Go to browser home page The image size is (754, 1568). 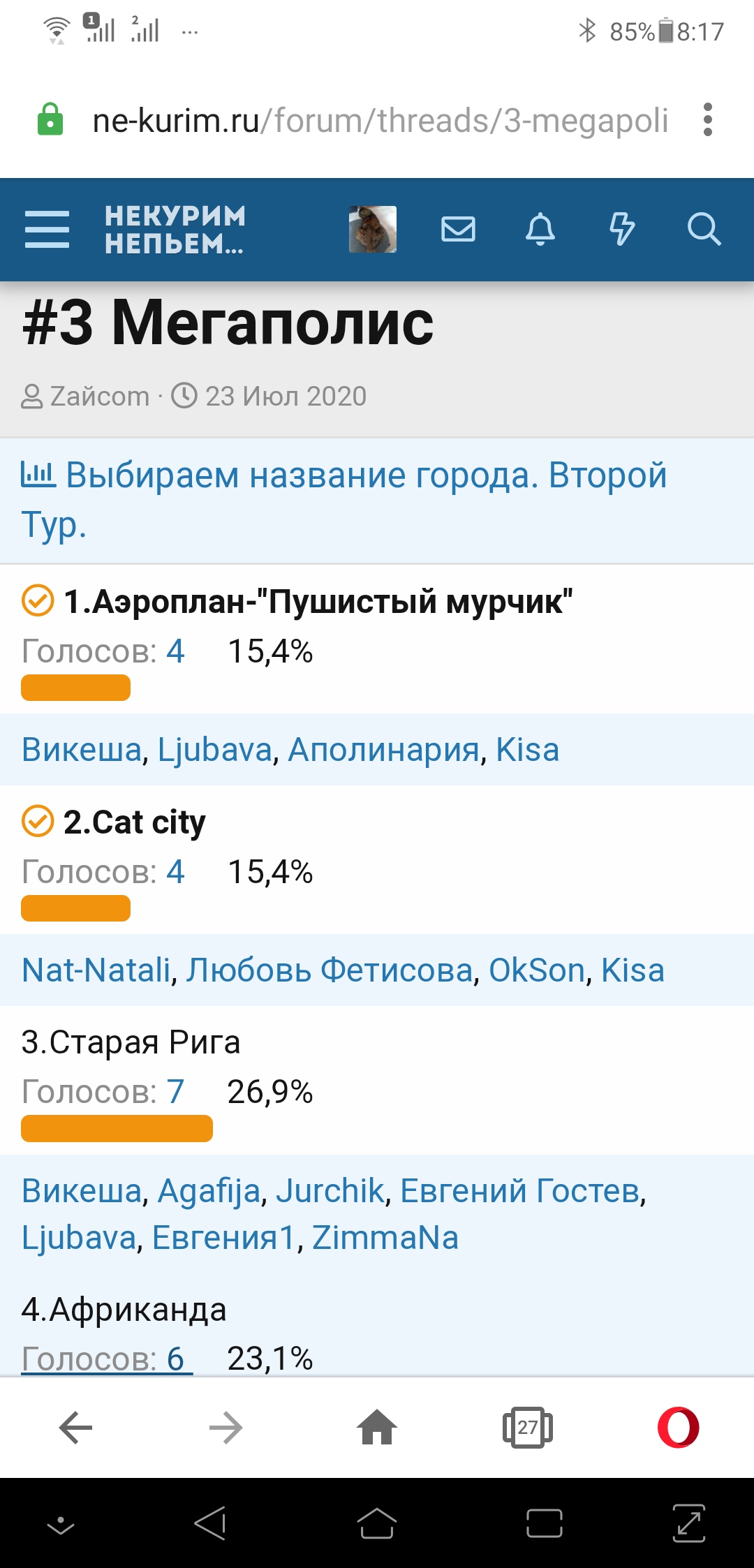click(377, 1427)
